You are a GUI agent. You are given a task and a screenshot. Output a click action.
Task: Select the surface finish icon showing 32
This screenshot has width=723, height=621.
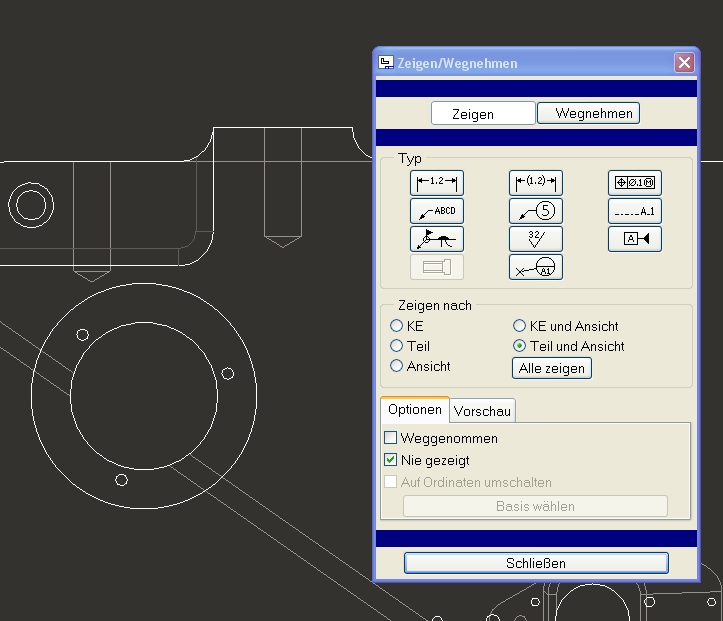[x=536, y=239]
